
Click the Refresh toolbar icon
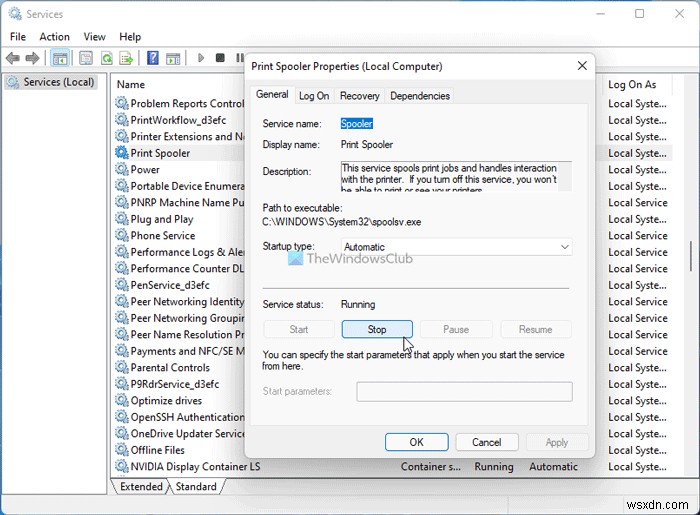click(107, 58)
